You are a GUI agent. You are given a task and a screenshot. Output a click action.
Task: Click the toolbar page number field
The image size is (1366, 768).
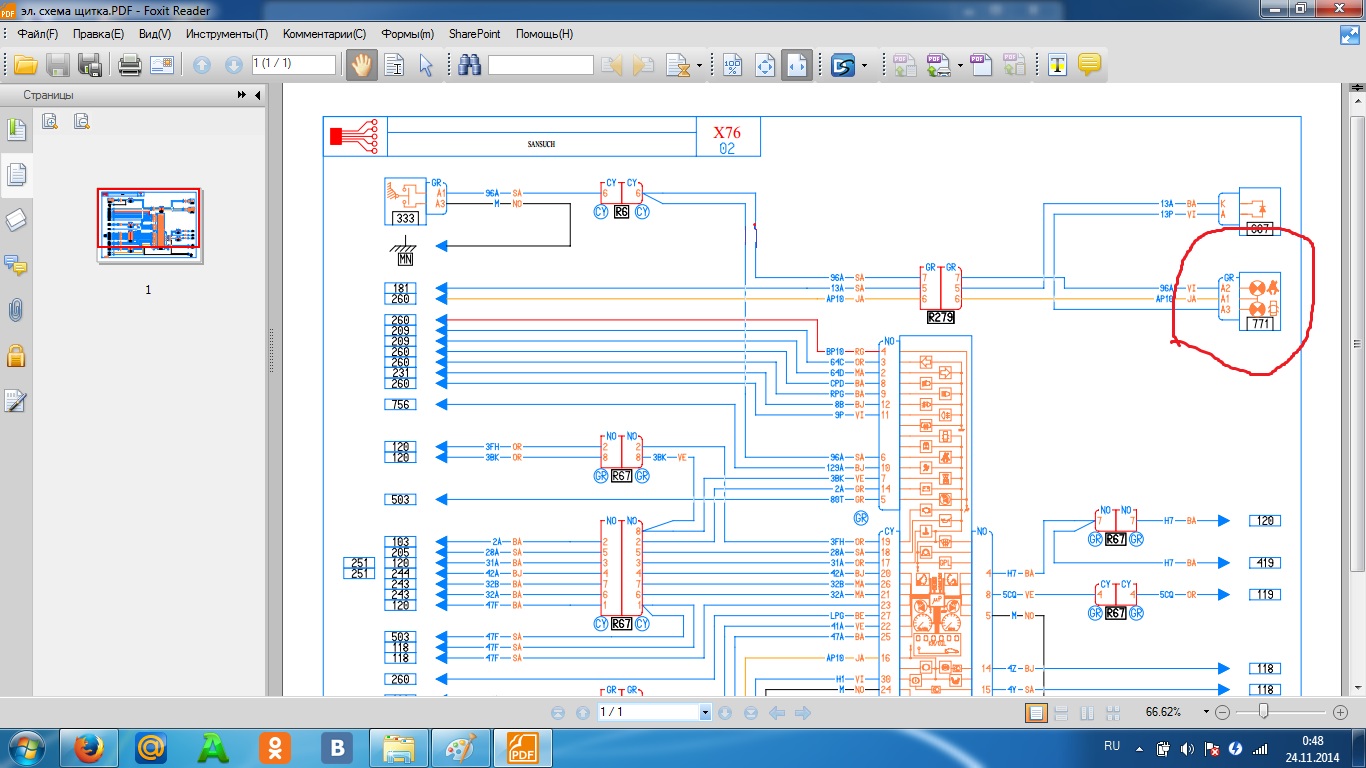pyautogui.click(x=293, y=64)
